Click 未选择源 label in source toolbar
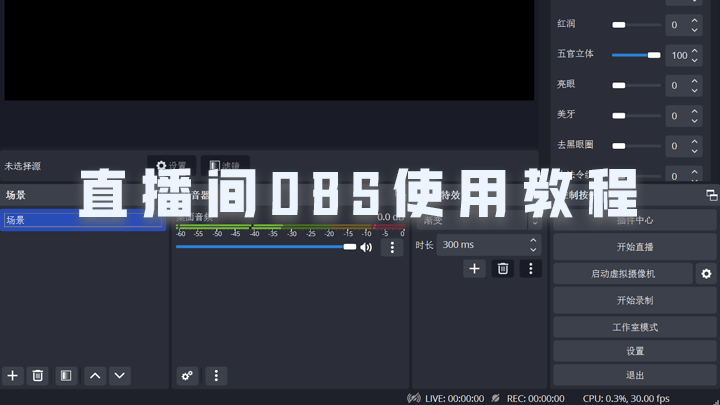Viewport: 720px width, 405px height. tap(22, 166)
